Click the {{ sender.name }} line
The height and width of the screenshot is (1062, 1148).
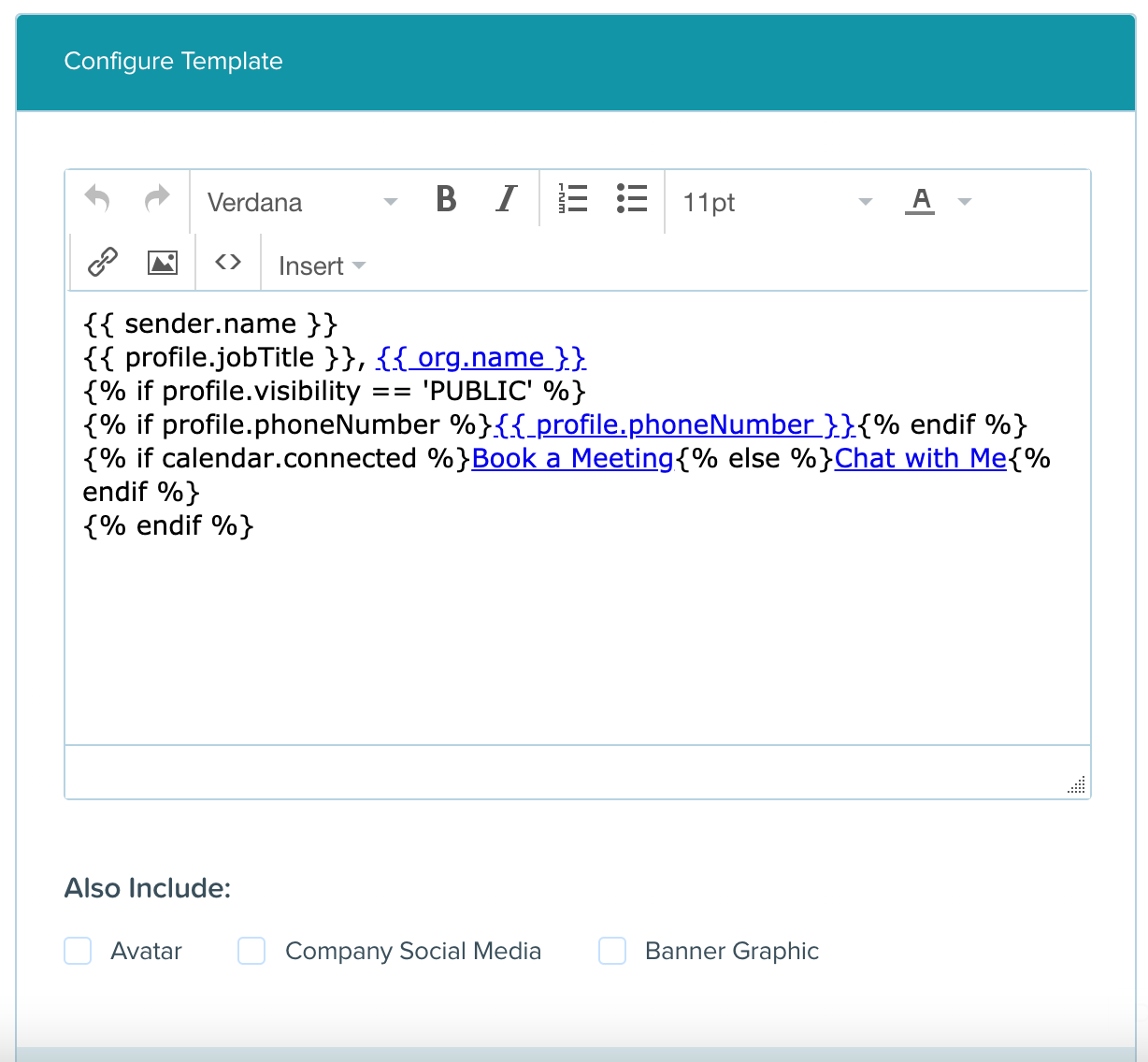point(210,323)
